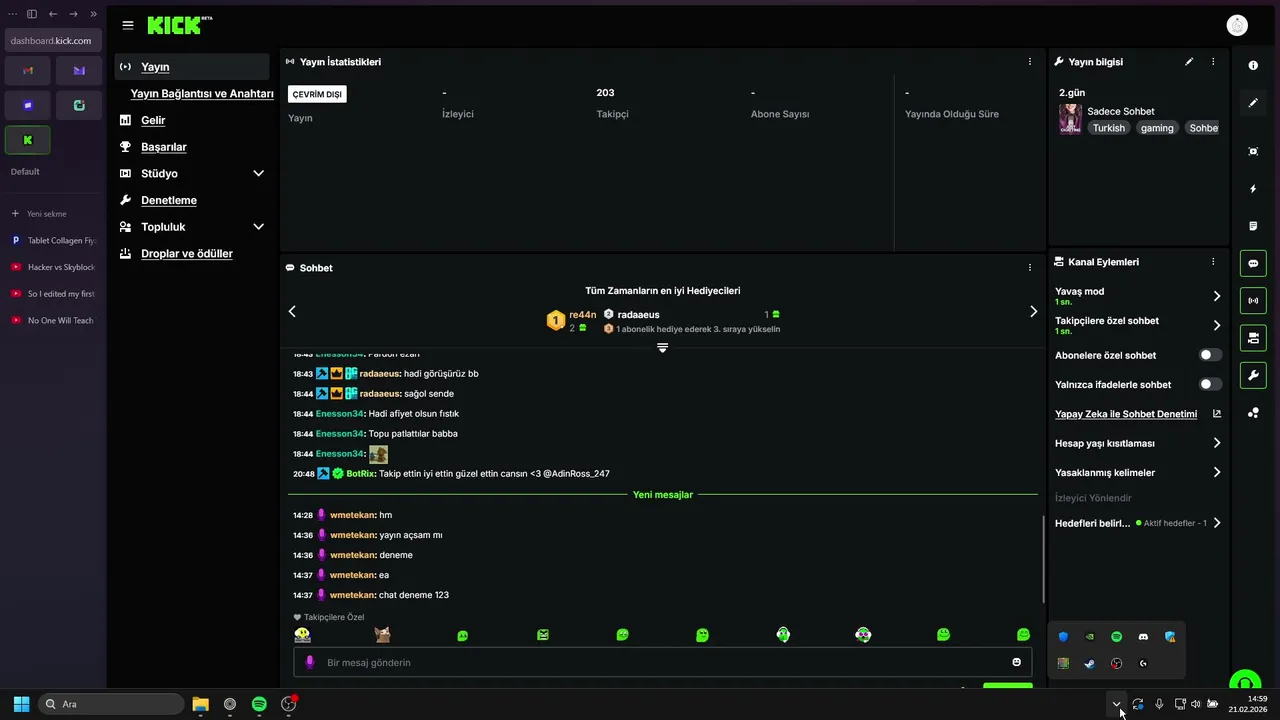The image size is (1280, 720).
Task: Toggle the camera widget in right toolbar
Action: coord(1253,339)
